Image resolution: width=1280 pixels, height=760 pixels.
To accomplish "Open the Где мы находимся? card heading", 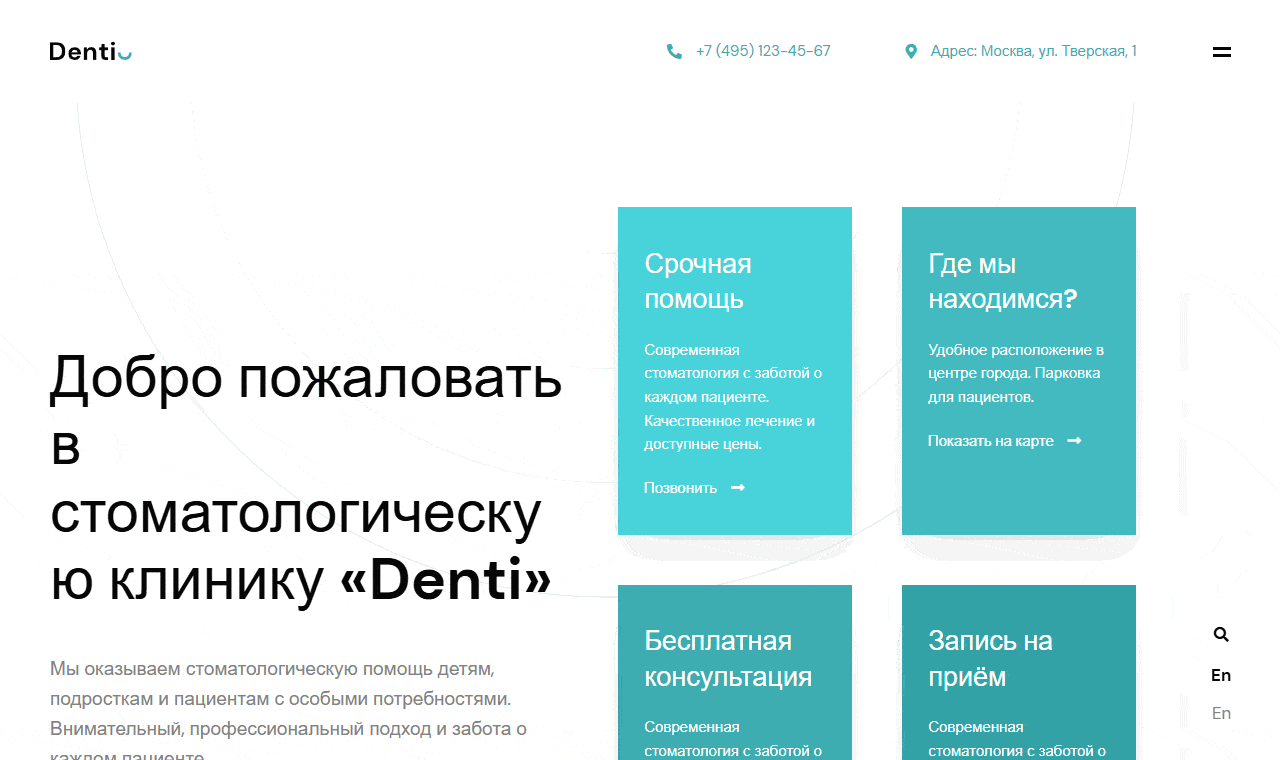I will pos(1002,281).
